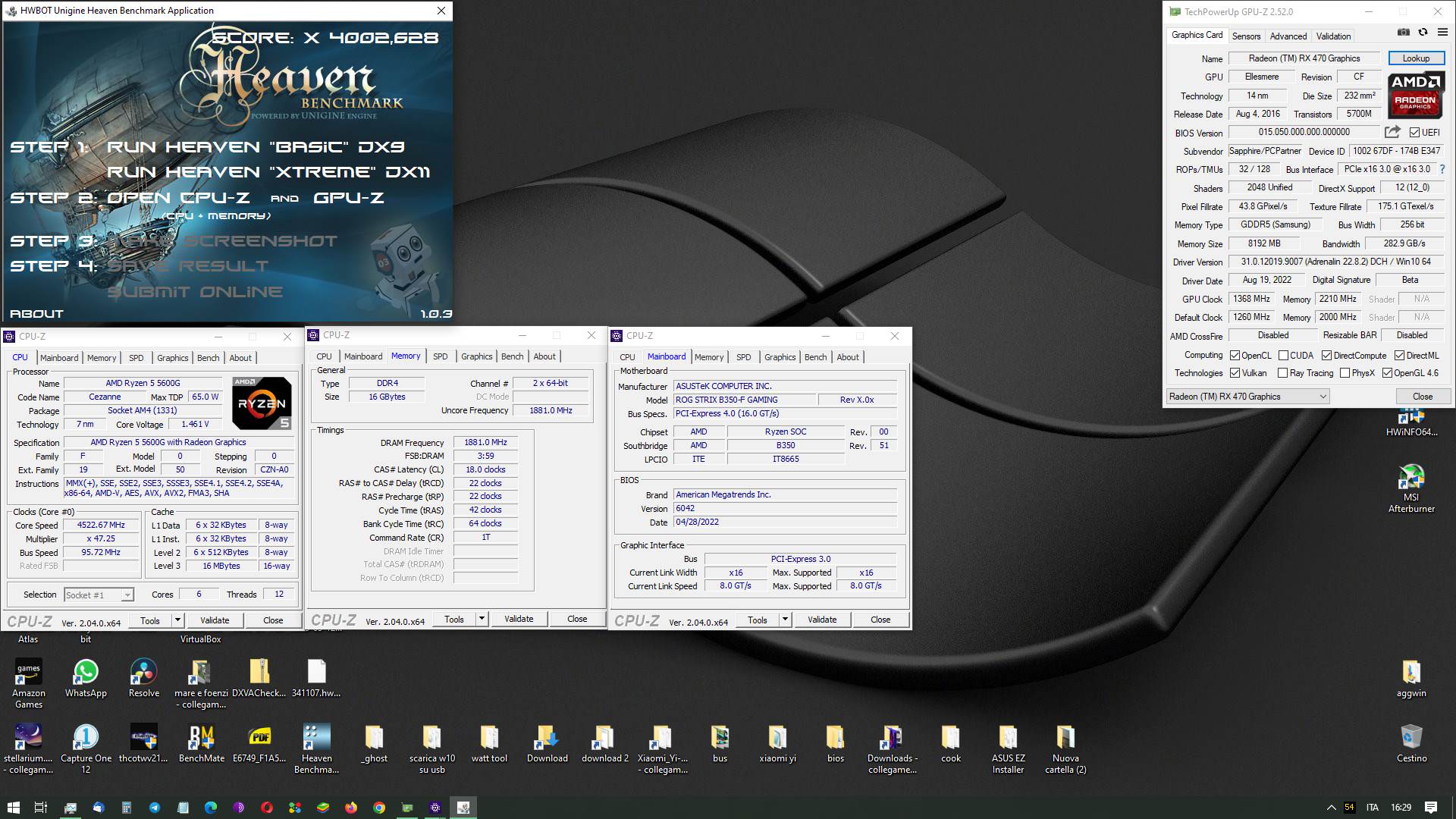Screen dimensions: 1456x819
Task: Click the Lookup button in GPU-Z
Action: click(1416, 58)
